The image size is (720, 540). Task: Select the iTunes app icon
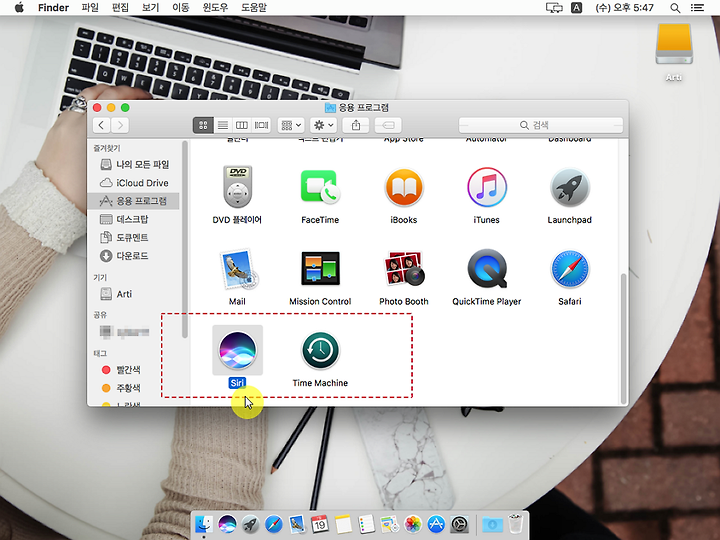click(x=487, y=187)
